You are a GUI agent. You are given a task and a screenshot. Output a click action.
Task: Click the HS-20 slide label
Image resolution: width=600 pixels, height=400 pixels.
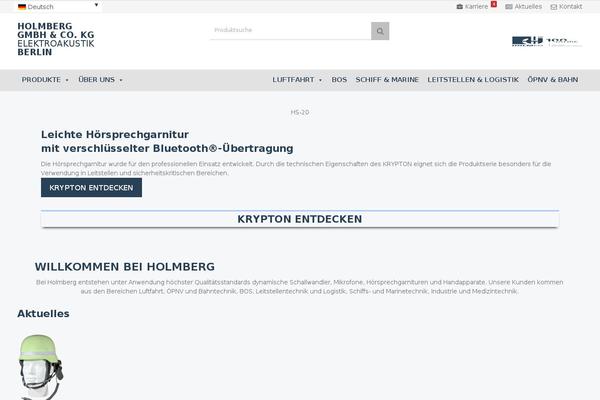(x=300, y=112)
